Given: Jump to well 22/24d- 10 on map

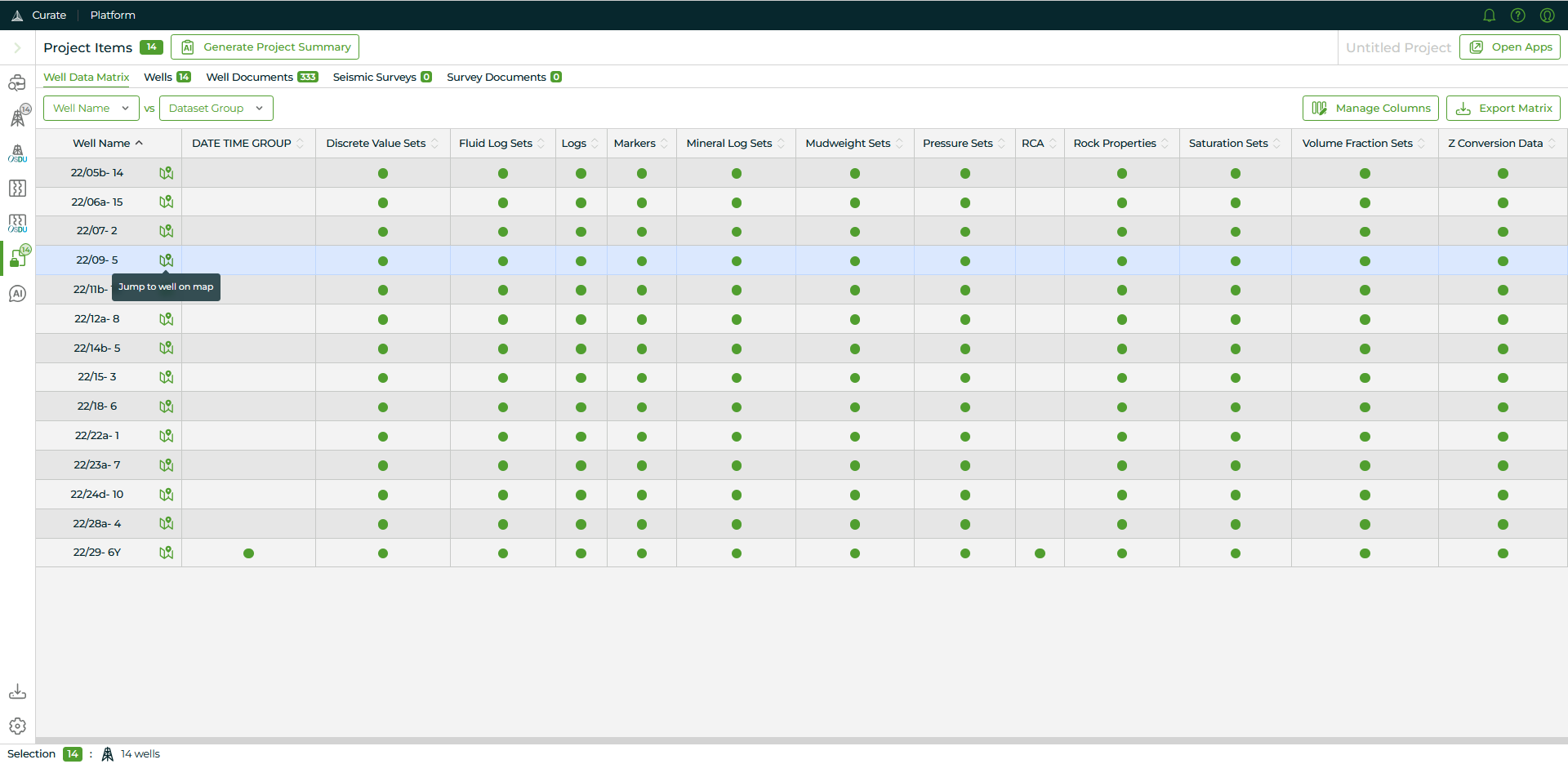Looking at the screenshot, I should pos(166,495).
